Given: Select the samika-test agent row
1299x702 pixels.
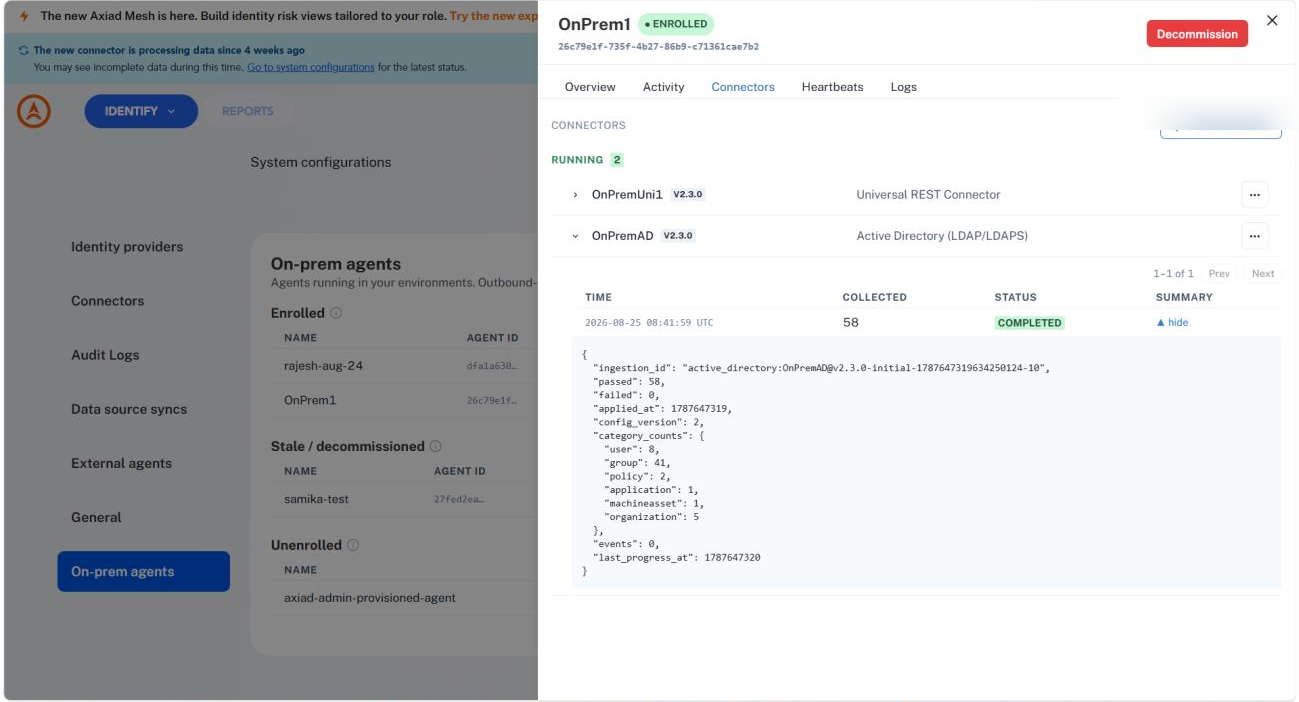Looking at the screenshot, I should pyautogui.click(x=404, y=499).
